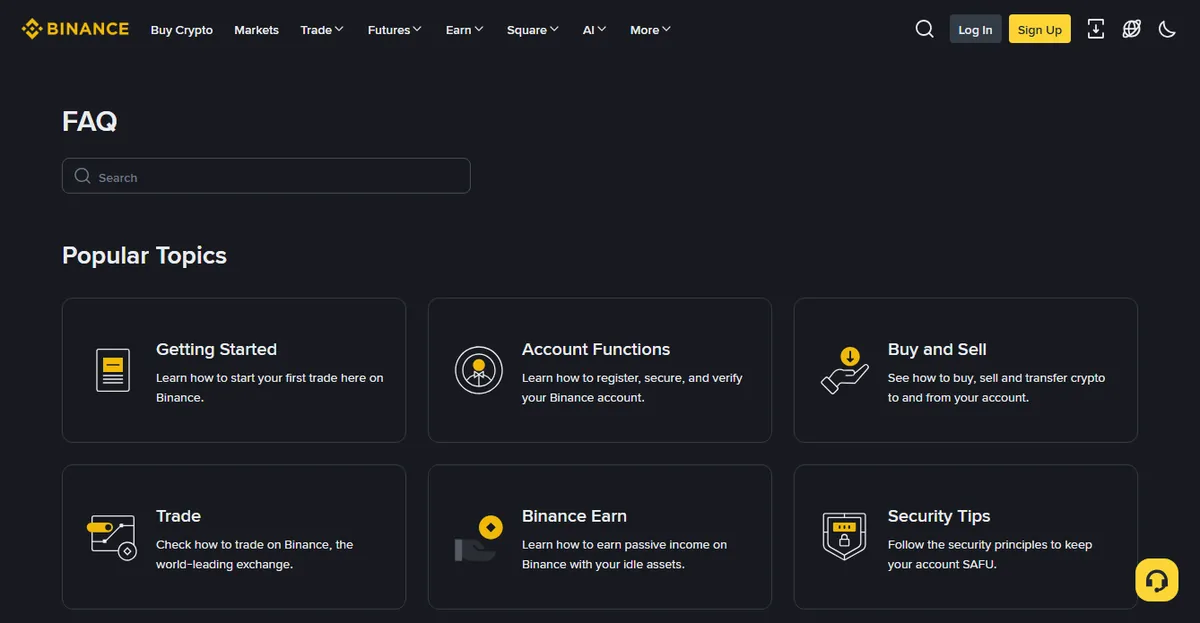Open the Security Tips topic title

[939, 516]
